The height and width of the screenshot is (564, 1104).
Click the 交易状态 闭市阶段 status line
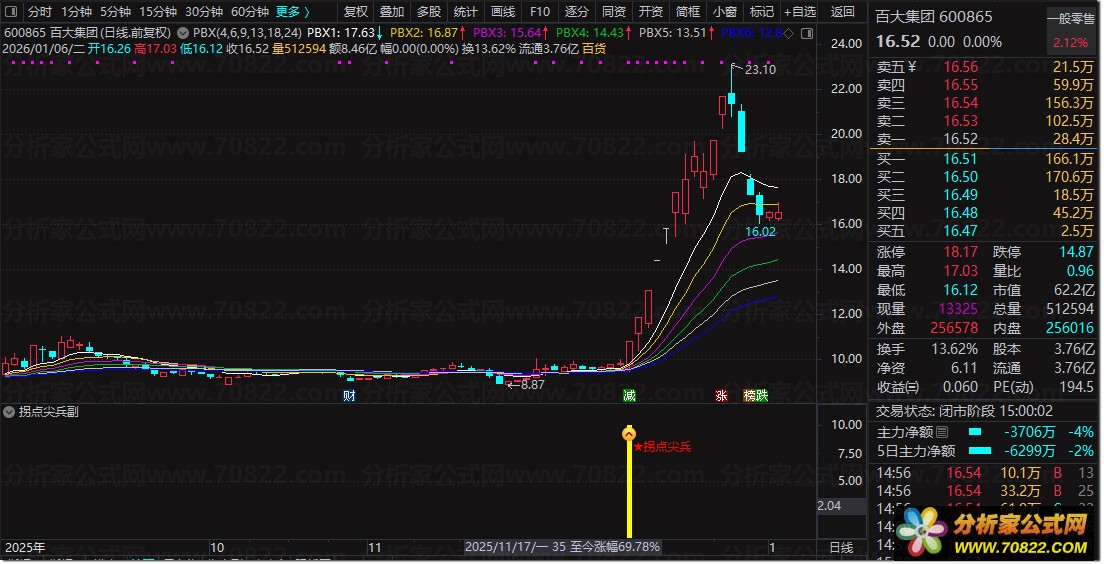[x=965, y=411]
